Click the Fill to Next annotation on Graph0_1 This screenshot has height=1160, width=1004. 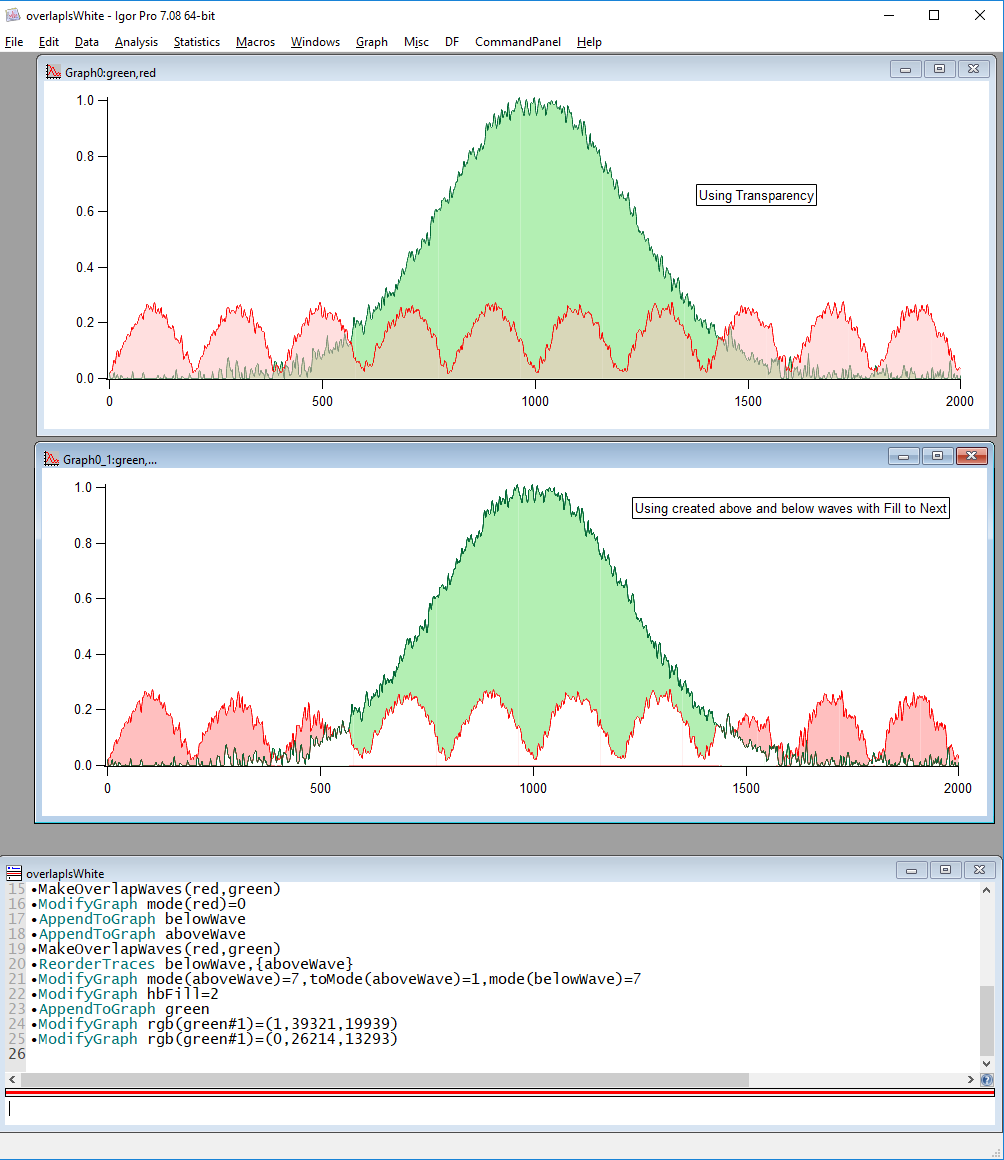pos(790,508)
